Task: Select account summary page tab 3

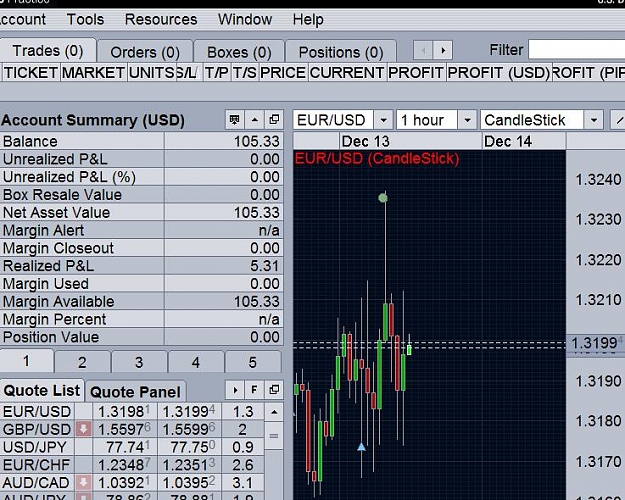Action: [139, 362]
